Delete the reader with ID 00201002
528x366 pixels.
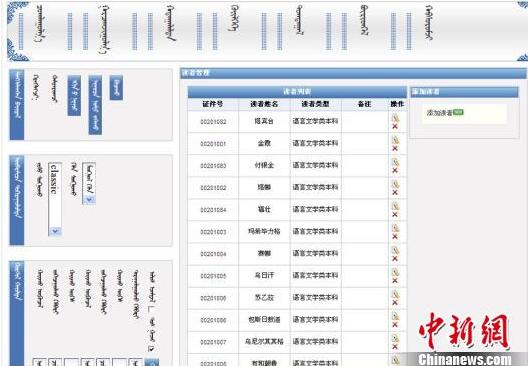(395, 193)
